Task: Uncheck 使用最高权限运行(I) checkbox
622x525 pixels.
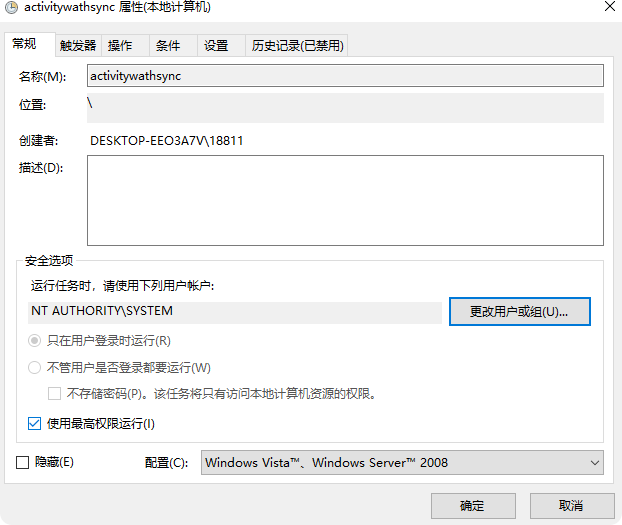Action: click(35, 424)
